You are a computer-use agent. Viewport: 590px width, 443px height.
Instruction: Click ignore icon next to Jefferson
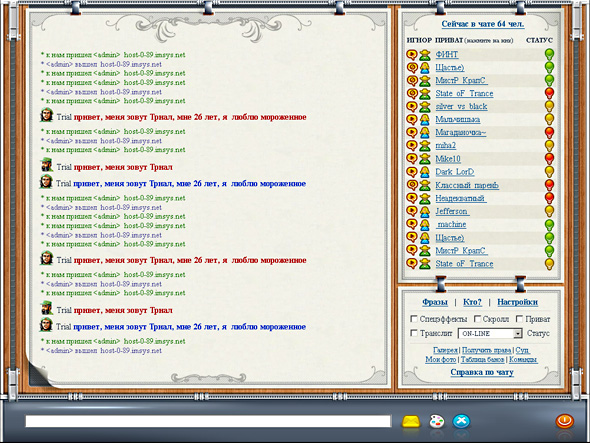412,211
